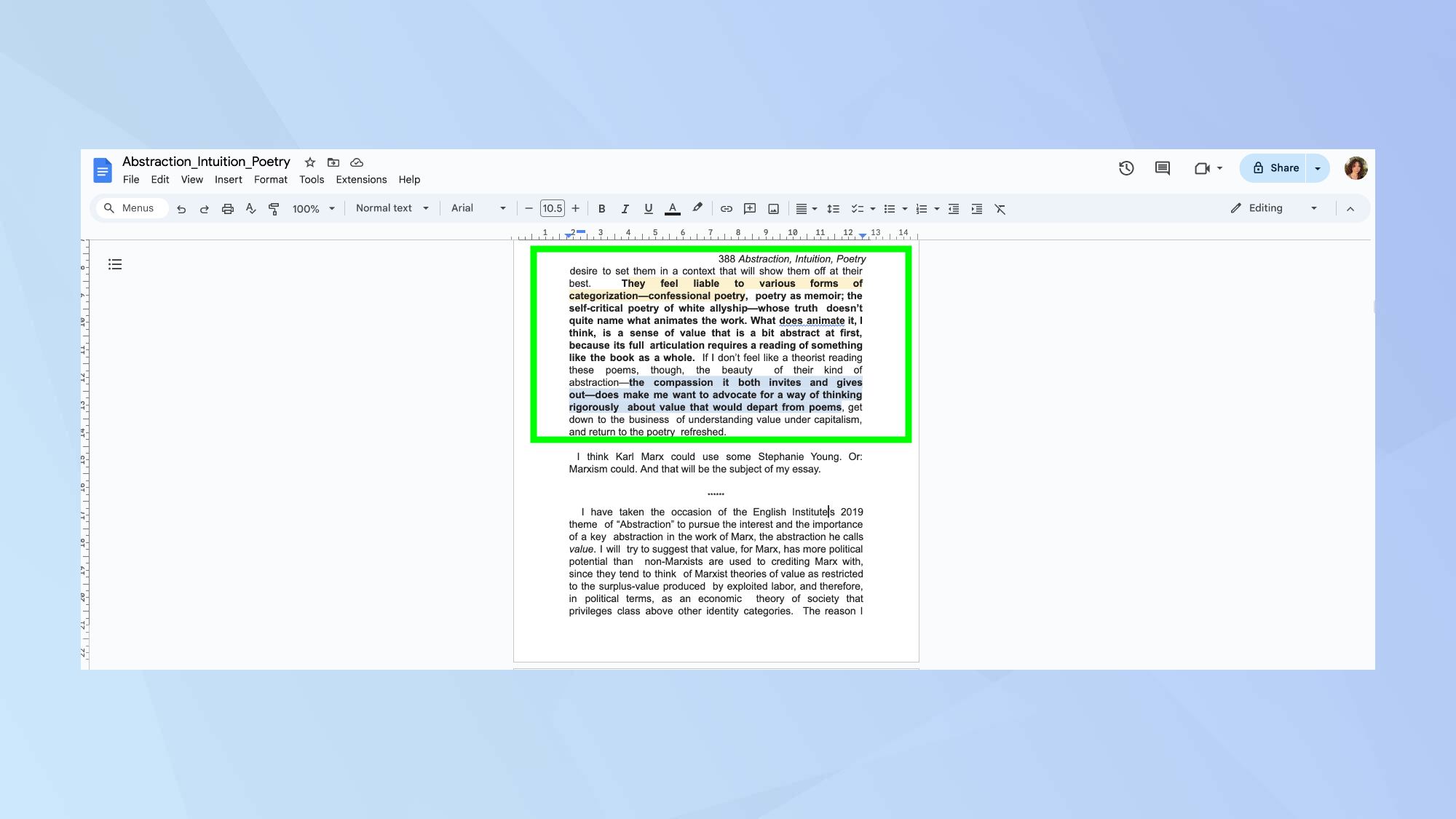The width and height of the screenshot is (1456, 819).
Task: Toggle underline formatting
Action: (648, 209)
